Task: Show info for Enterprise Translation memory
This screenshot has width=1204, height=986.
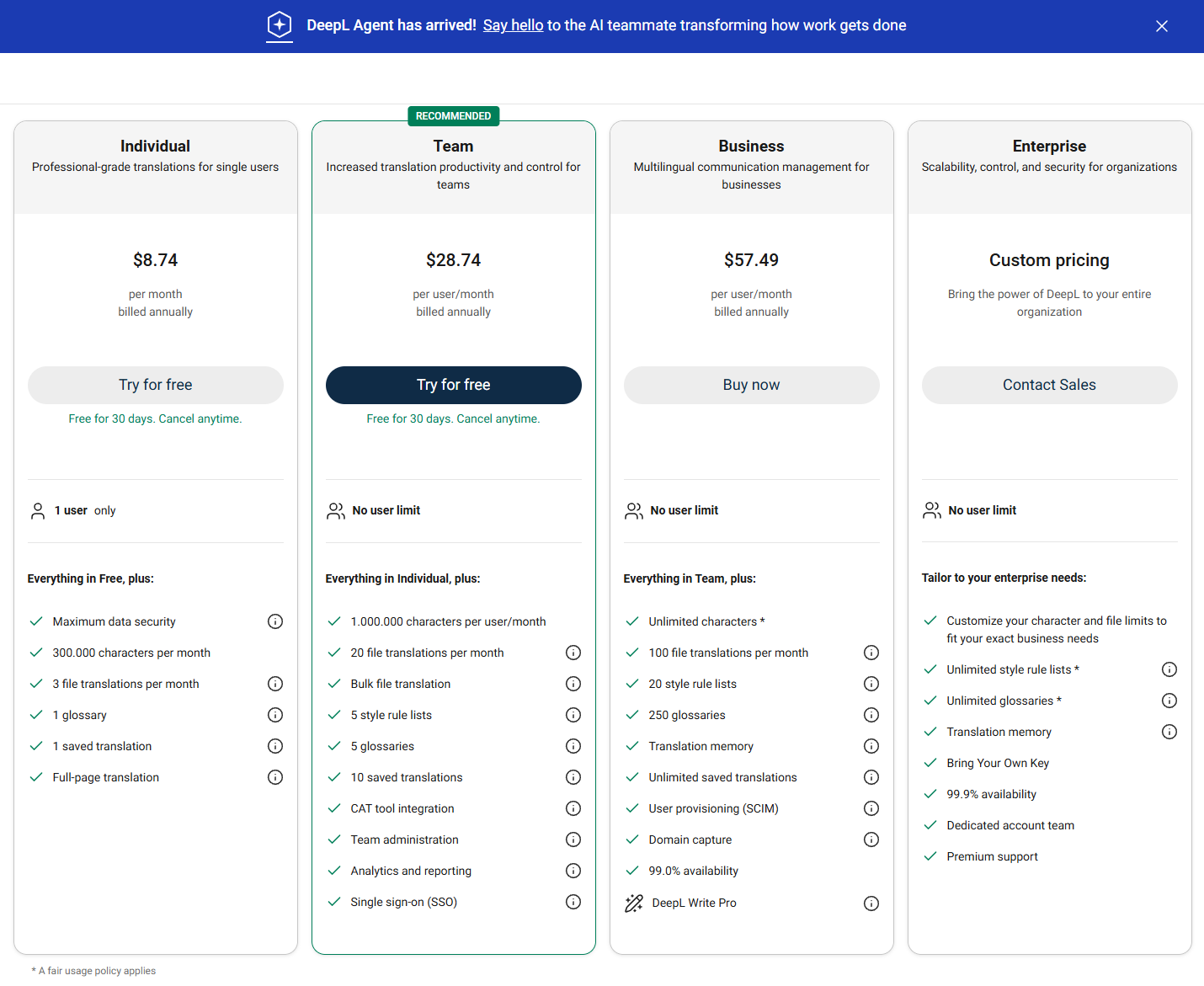Action: click(x=1169, y=732)
